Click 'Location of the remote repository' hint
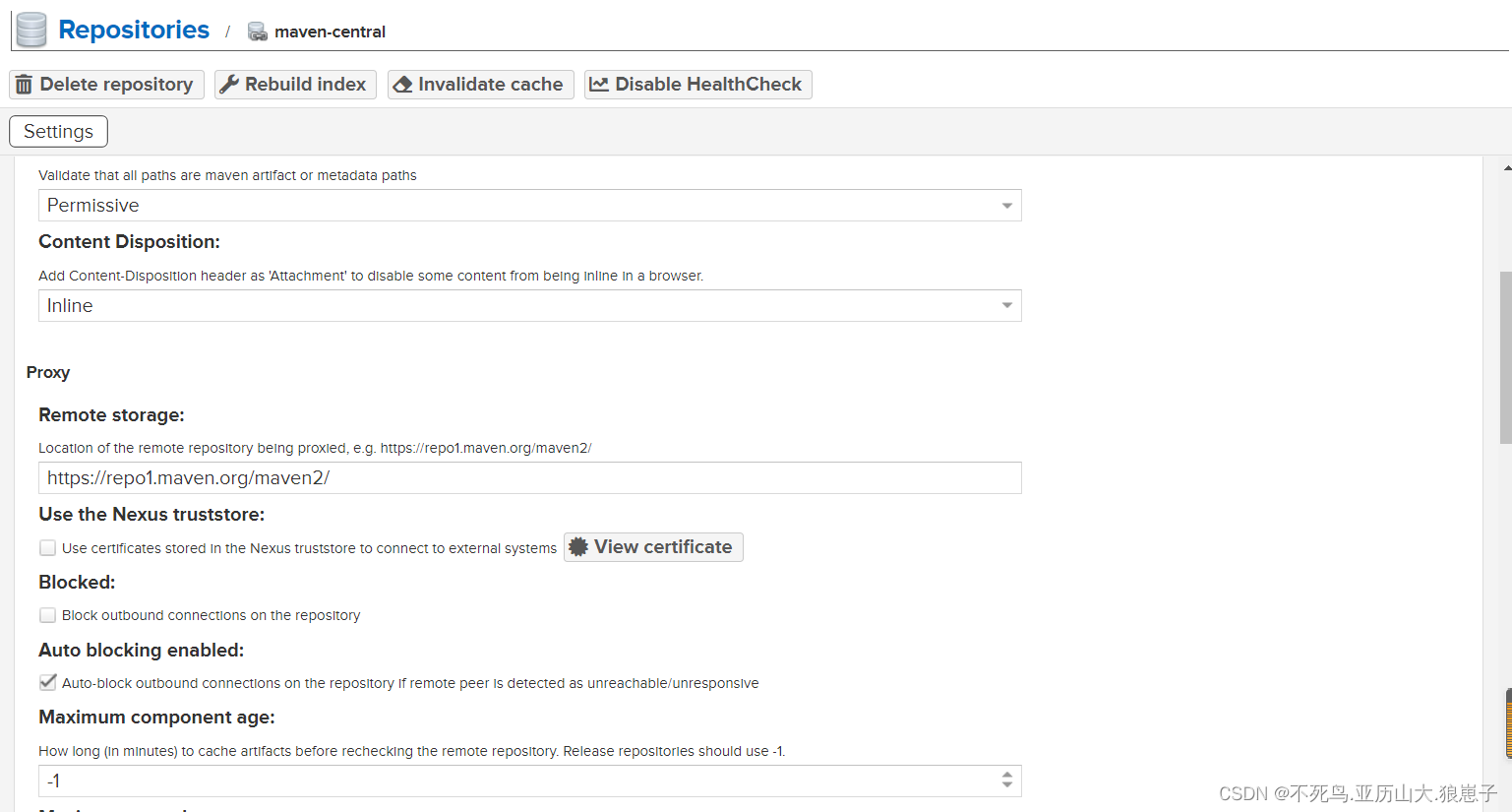The height and width of the screenshot is (812, 1512). [315, 448]
